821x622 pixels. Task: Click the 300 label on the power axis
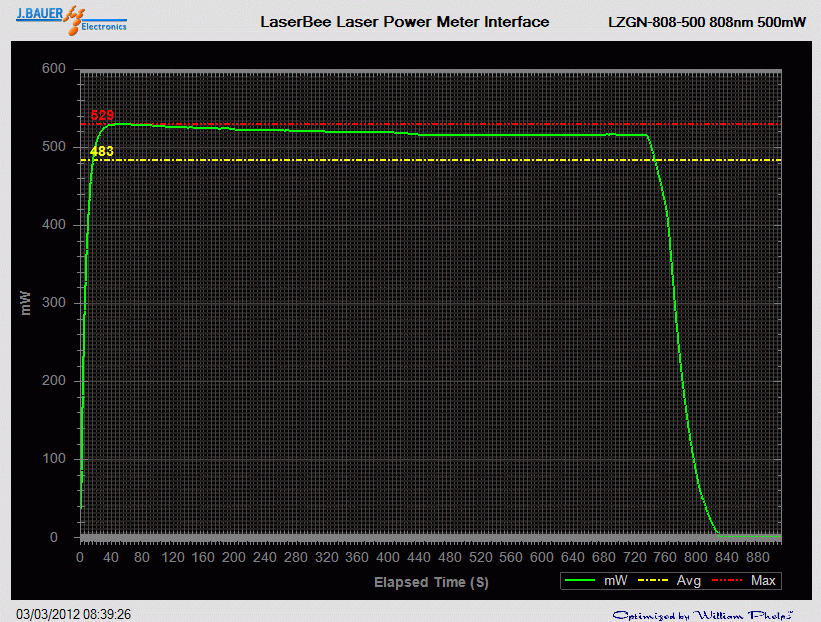click(x=53, y=303)
